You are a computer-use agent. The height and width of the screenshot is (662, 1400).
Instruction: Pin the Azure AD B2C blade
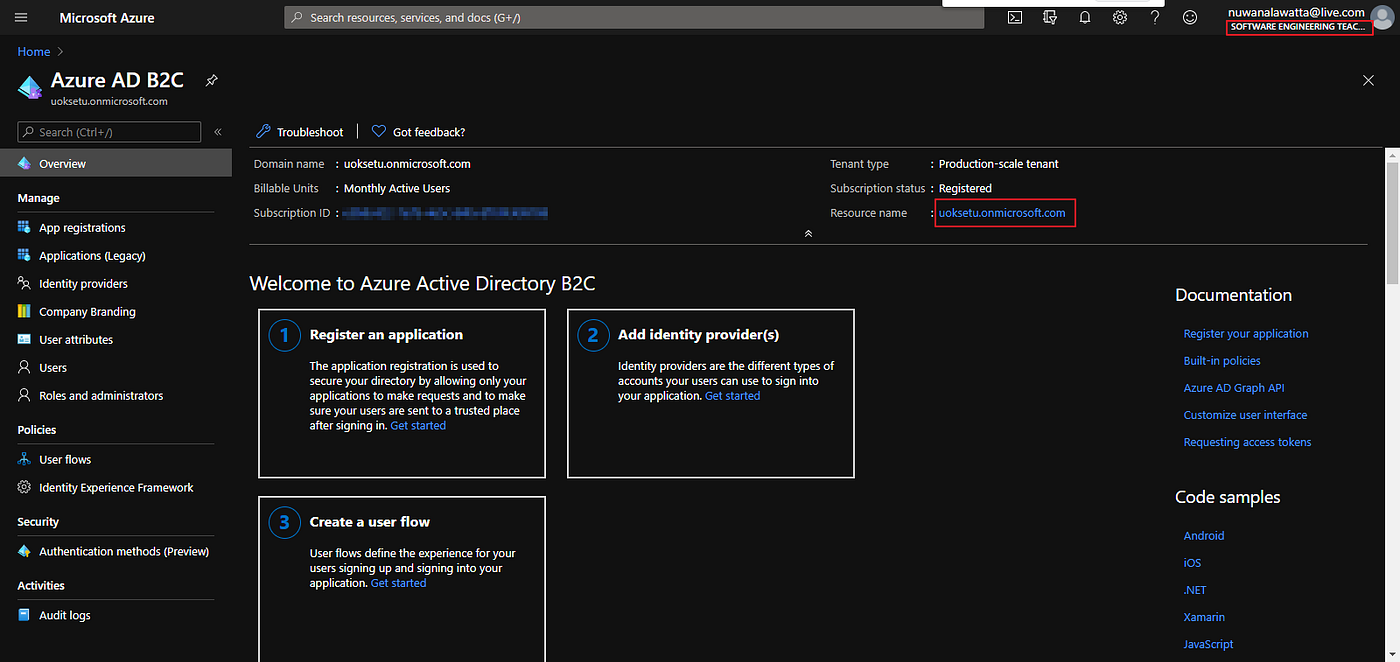click(211, 81)
